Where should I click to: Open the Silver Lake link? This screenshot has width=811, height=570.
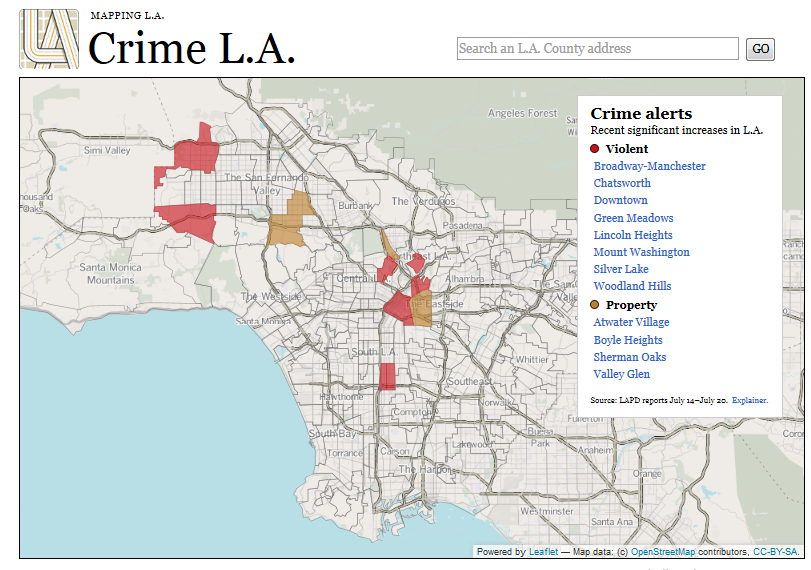[621, 269]
